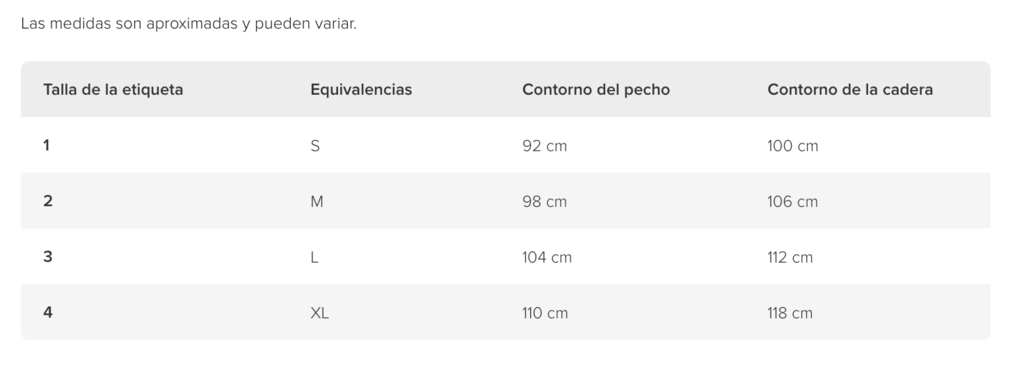Click the 'Talla de la etiqueta' column header

click(113, 89)
